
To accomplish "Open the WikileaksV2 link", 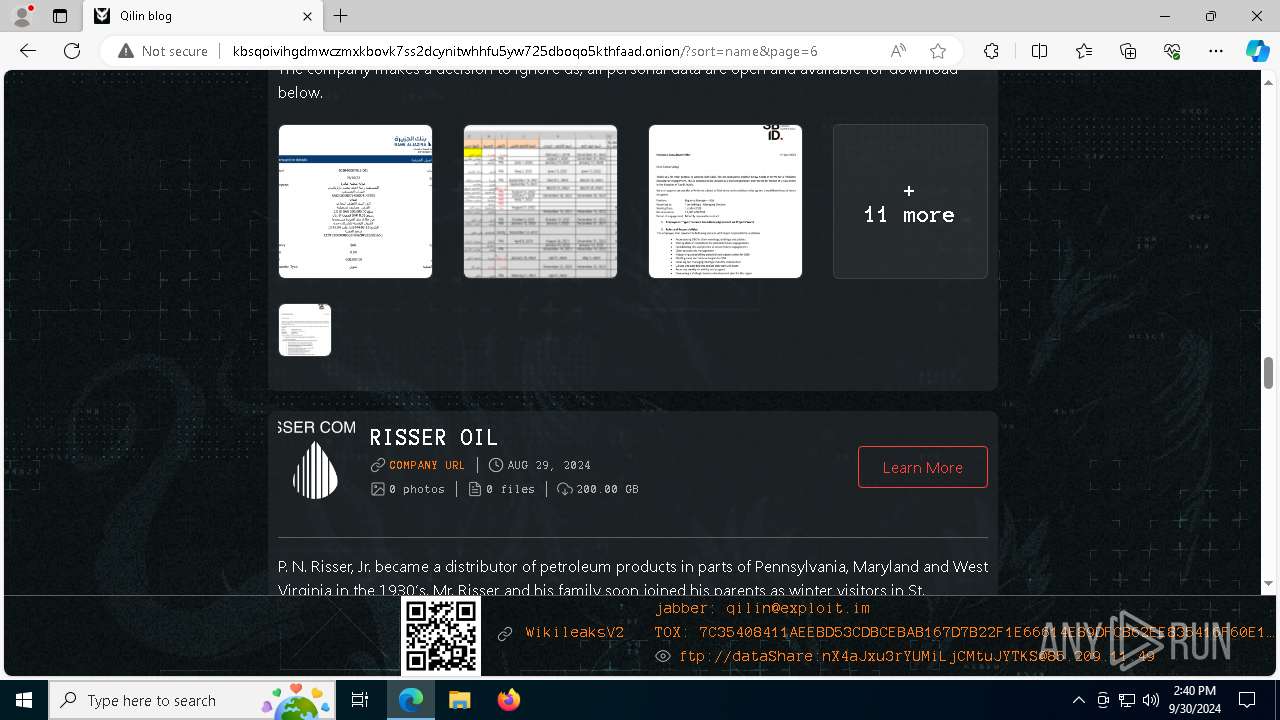I will (575, 632).
